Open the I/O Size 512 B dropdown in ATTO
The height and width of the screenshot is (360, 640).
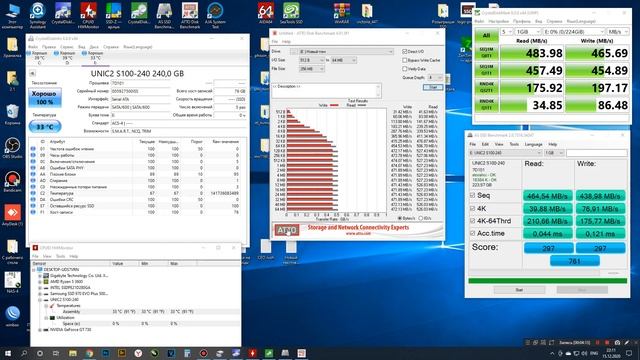[x=312, y=60]
